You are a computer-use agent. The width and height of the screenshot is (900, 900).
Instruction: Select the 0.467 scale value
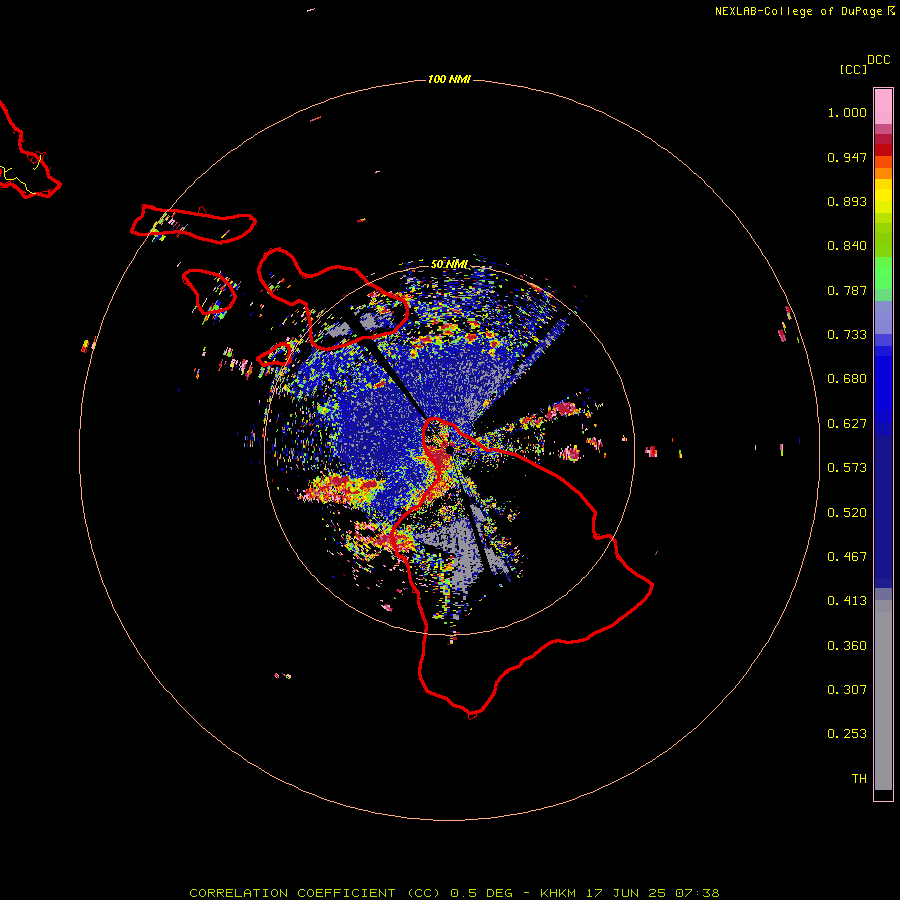[x=847, y=557]
